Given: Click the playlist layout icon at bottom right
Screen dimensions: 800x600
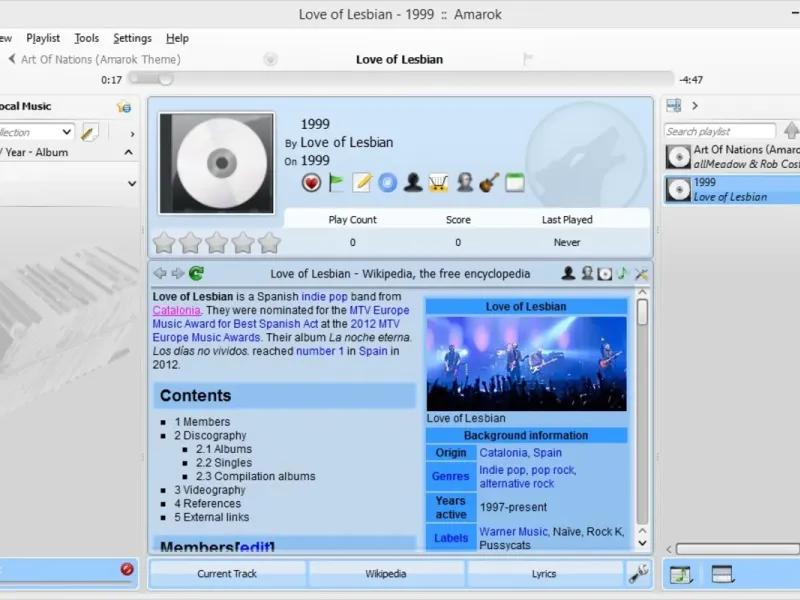Looking at the screenshot, I should 722,574.
